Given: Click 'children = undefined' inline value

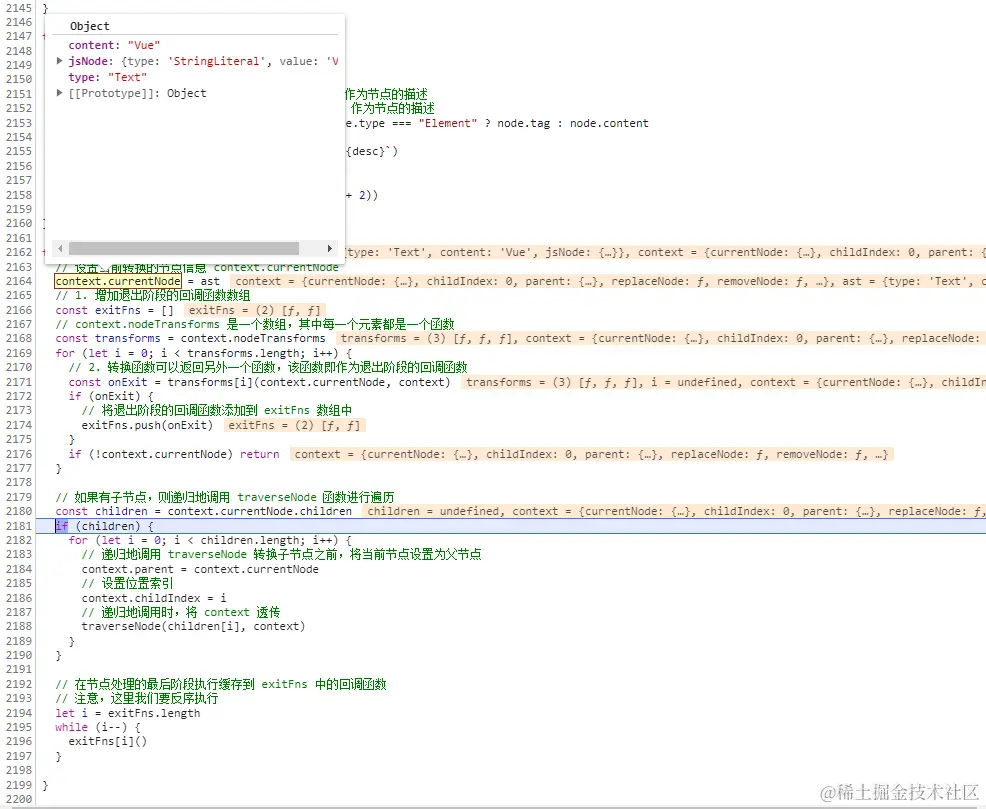Looking at the screenshot, I should pyautogui.click(x=435, y=511).
